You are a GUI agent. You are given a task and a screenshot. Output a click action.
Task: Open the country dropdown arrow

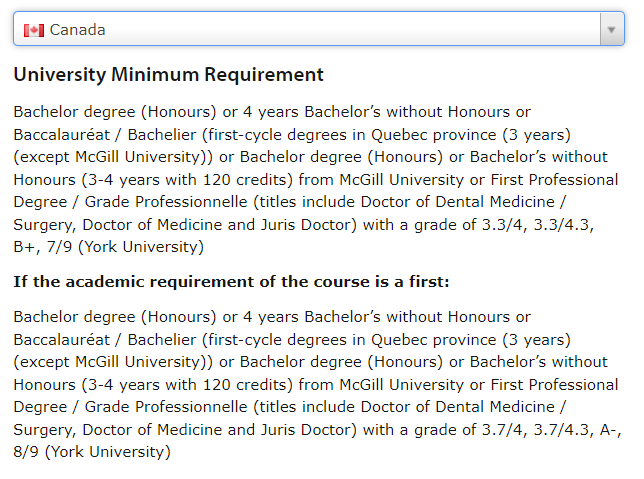(612, 29)
